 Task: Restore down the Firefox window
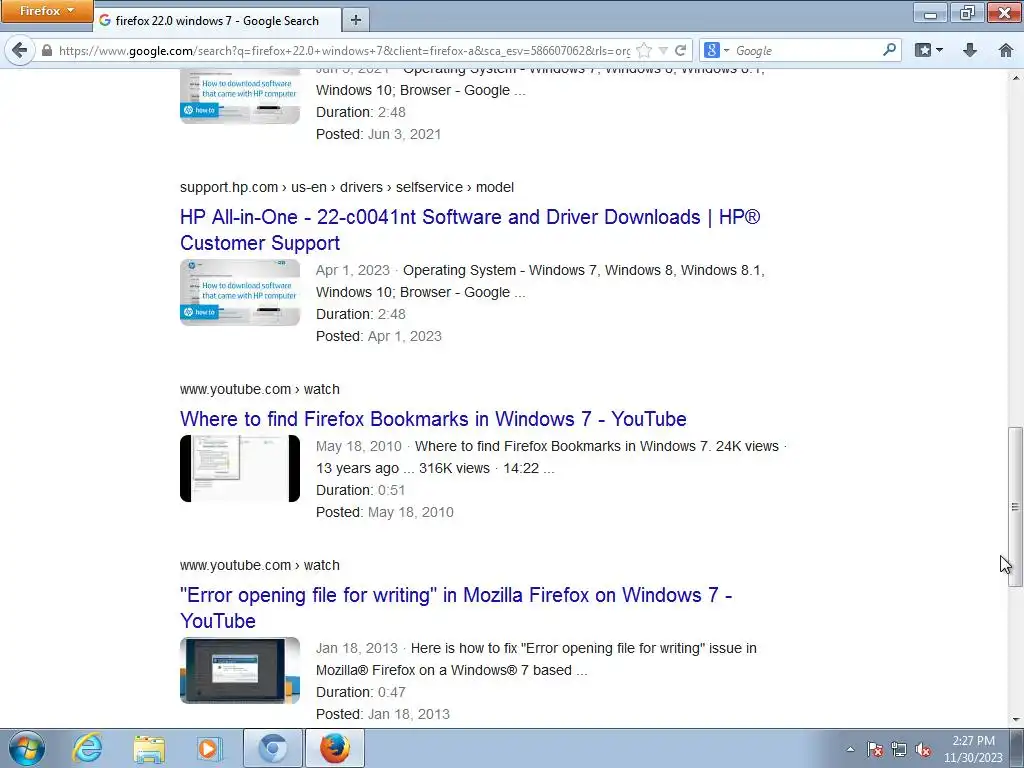(967, 13)
